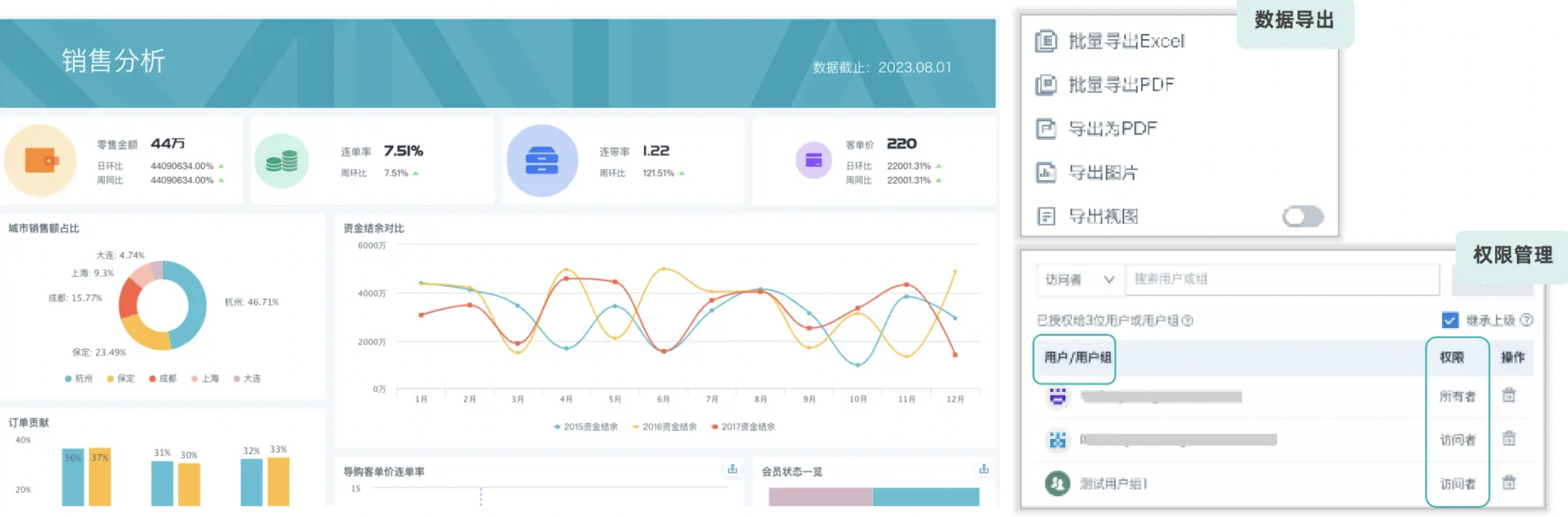
Task: Click the blue drawer icon for 连带率
Action: 542,160
